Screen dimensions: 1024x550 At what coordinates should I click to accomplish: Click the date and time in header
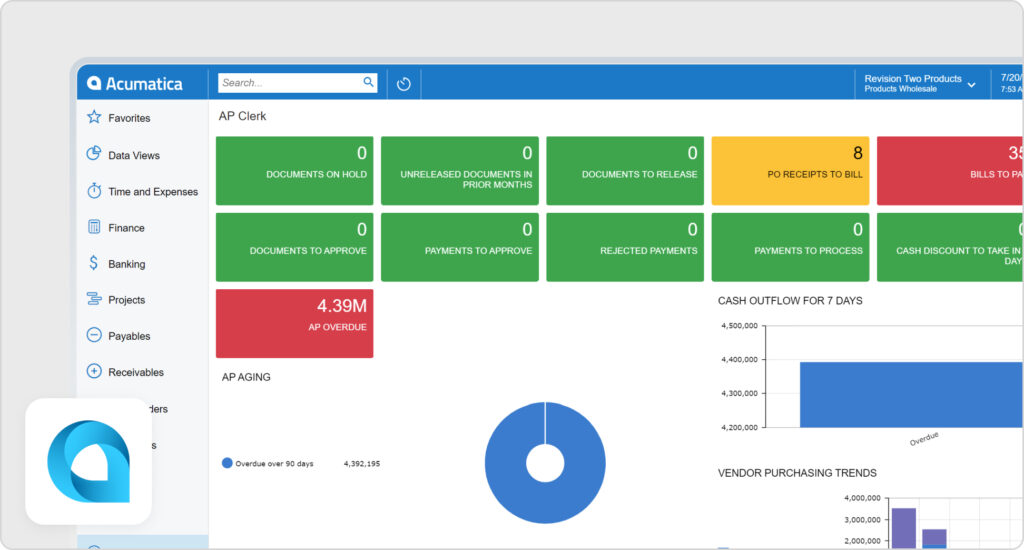[1012, 83]
